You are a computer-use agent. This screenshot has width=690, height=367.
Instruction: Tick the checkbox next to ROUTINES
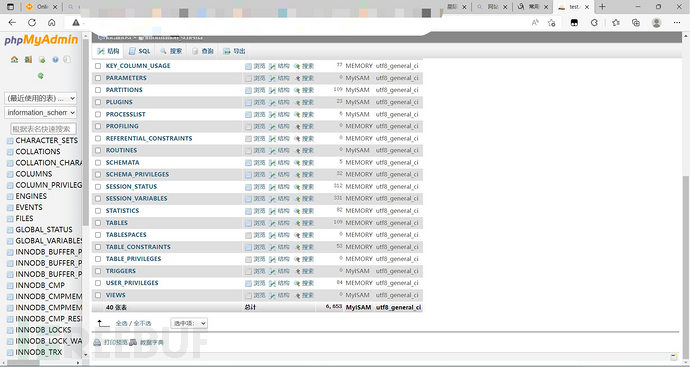point(98,150)
